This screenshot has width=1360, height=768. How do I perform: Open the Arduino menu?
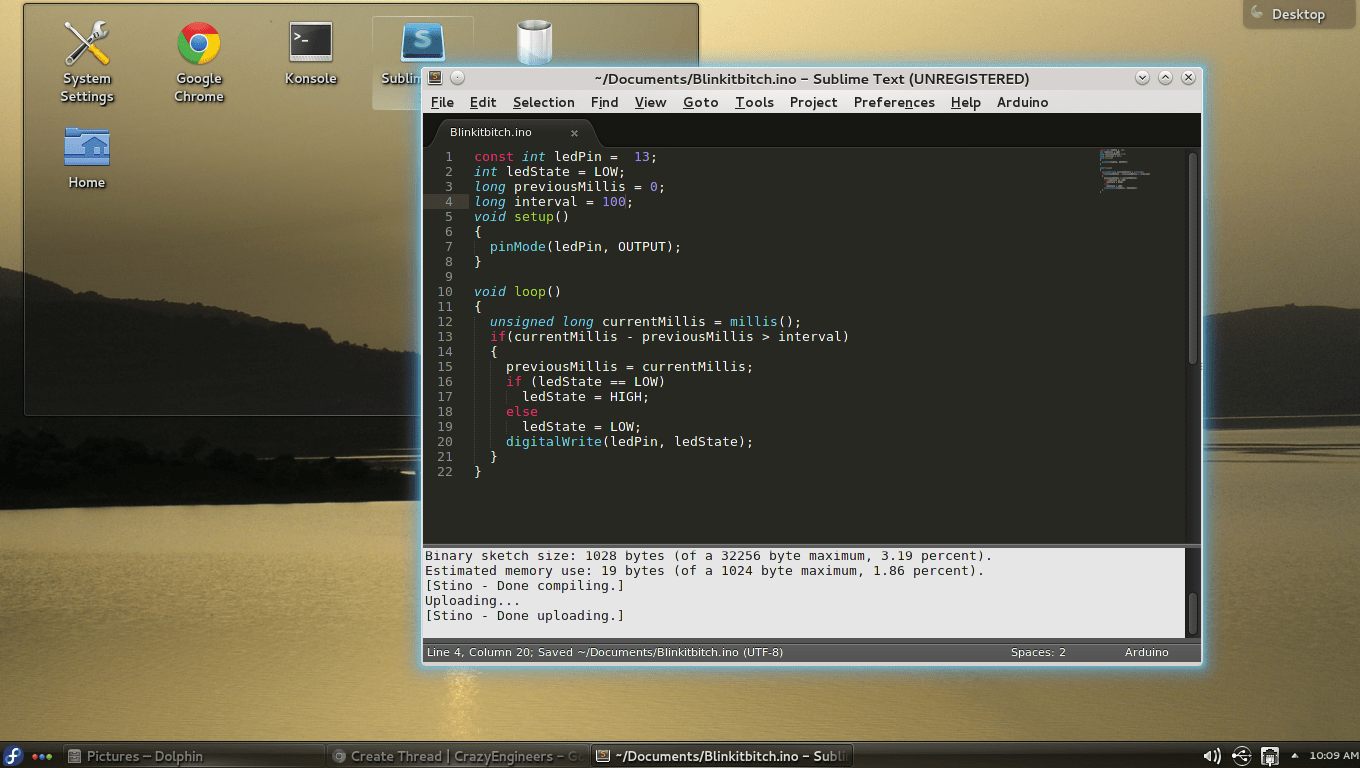pyautogui.click(x=1022, y=102)
